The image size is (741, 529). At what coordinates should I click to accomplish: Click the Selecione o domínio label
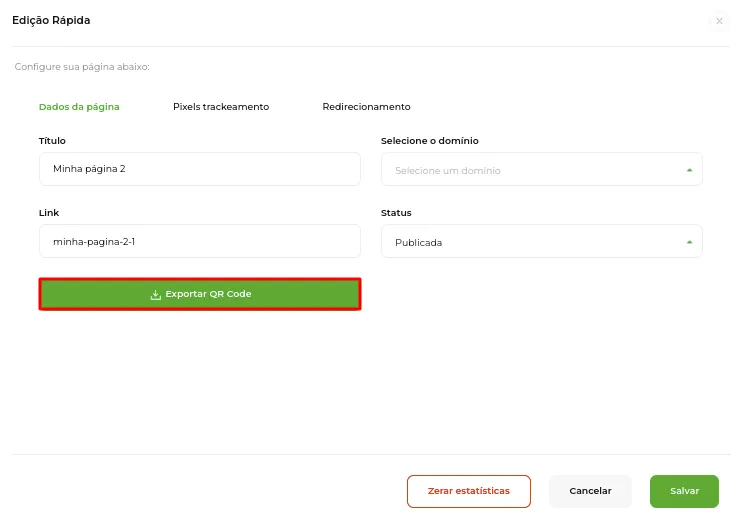coord(430,141)
